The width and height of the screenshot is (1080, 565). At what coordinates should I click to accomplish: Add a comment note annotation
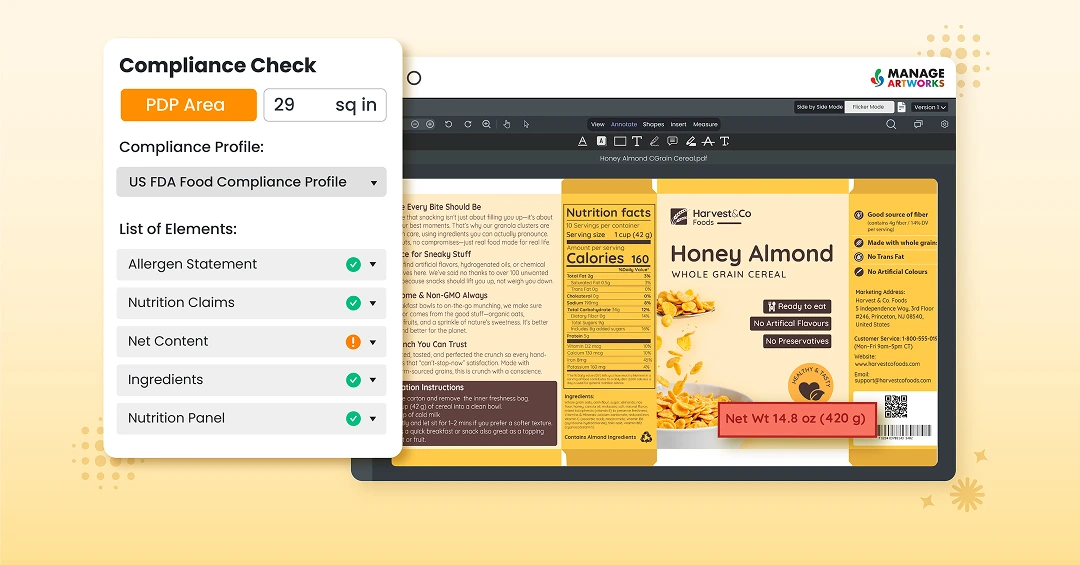pyautogui.click(x=672, y=141)
